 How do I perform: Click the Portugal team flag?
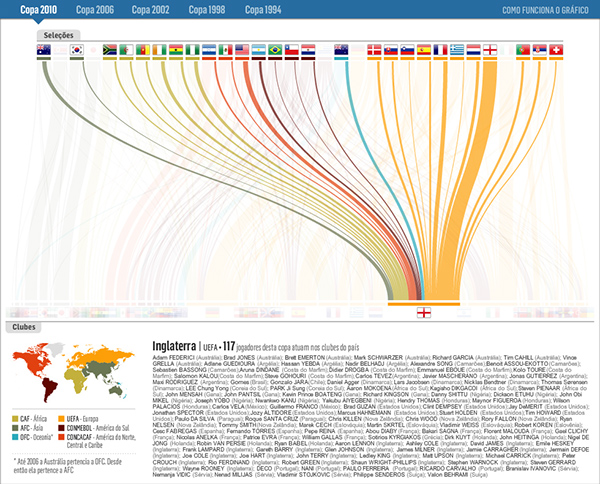(x=523, y=50)
